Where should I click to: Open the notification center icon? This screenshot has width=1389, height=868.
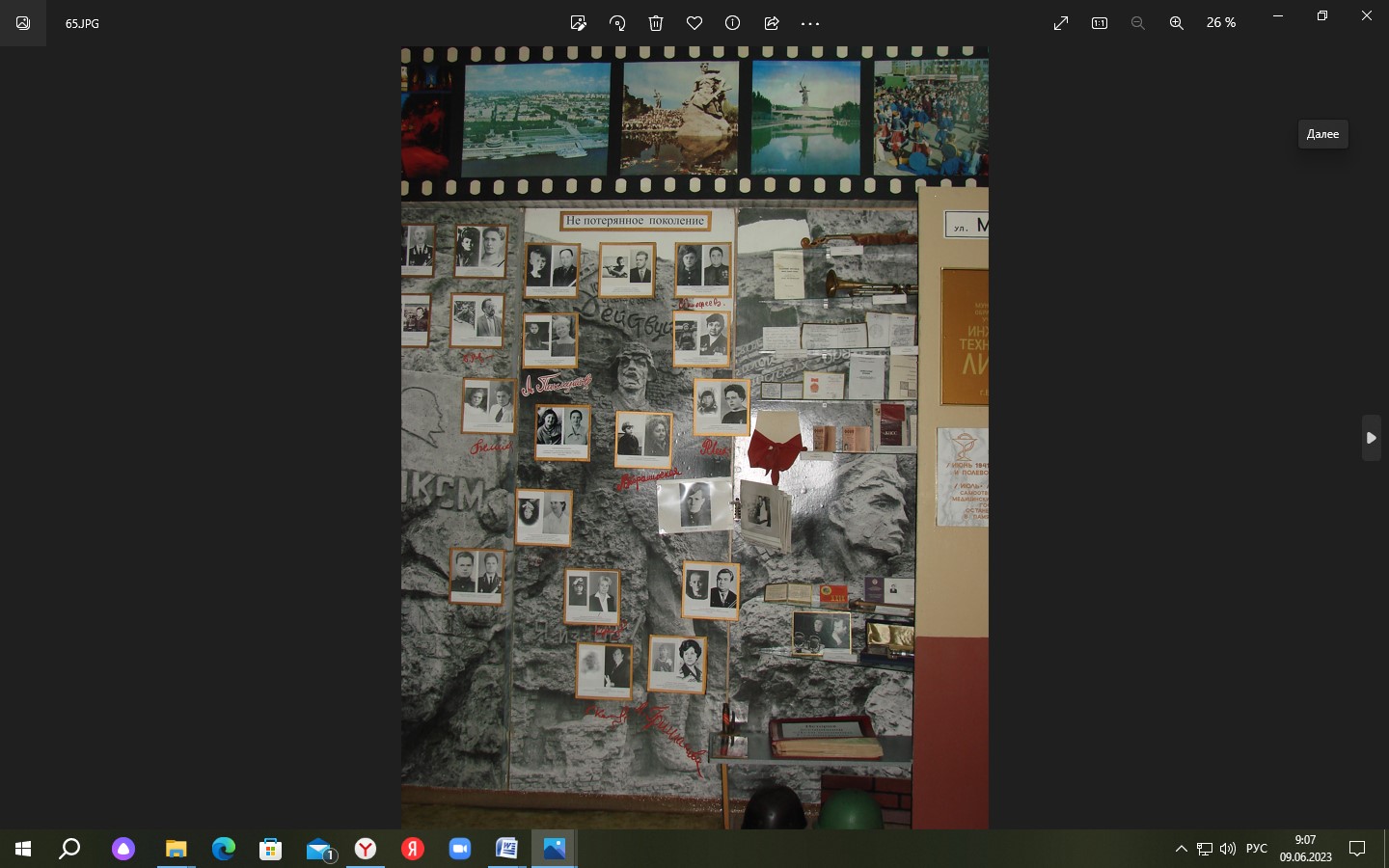click(x=1357, y=849)
